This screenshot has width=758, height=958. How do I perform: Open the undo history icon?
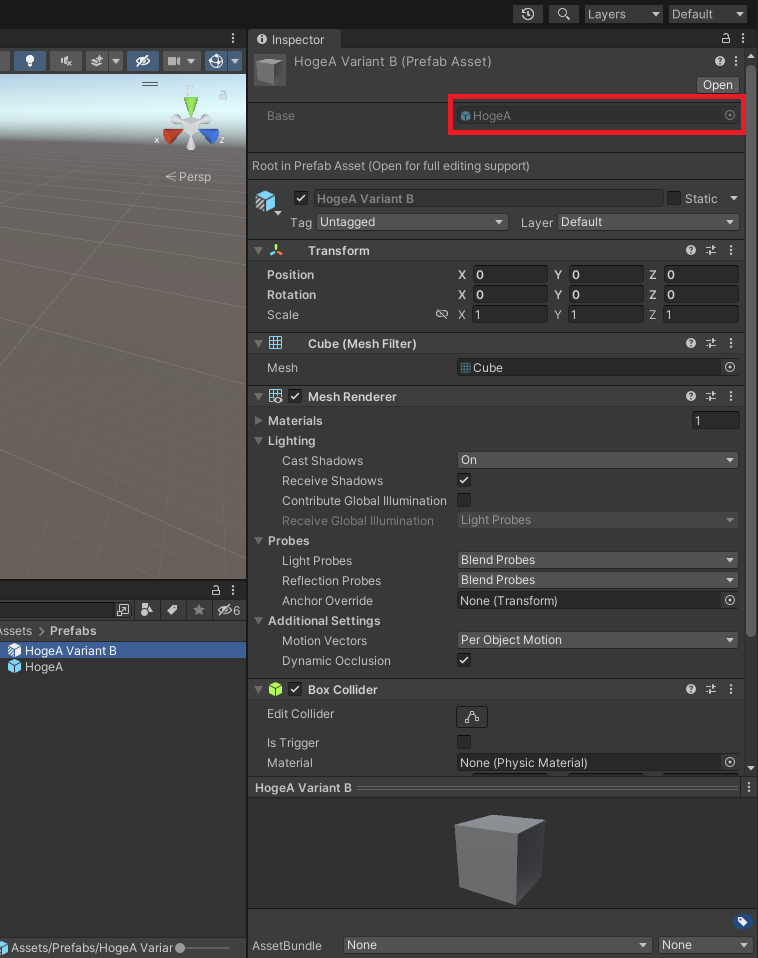(528, 14)
